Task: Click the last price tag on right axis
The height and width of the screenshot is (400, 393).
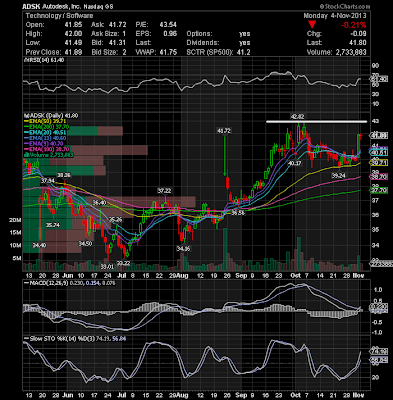Action: click(379, 135)
